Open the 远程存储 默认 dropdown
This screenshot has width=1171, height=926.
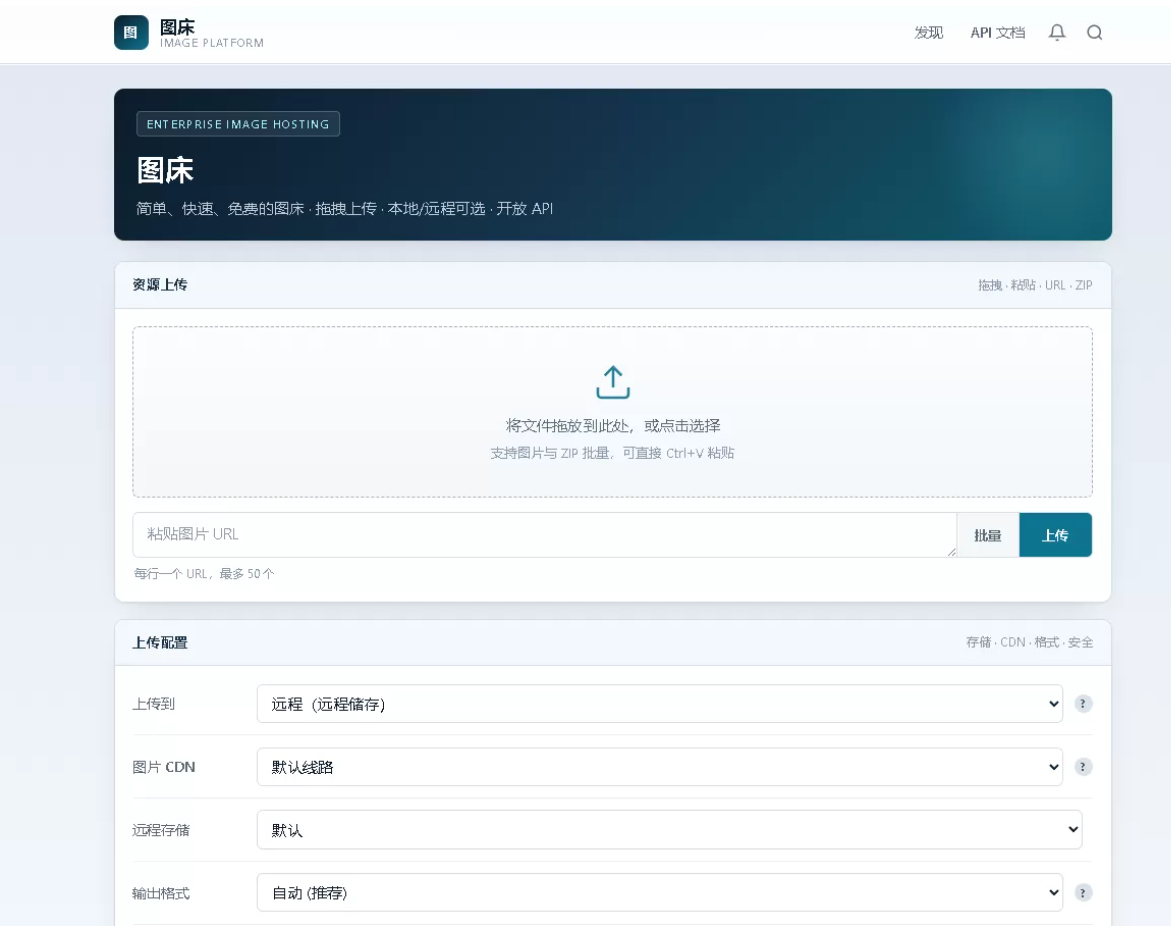(669, 830)
